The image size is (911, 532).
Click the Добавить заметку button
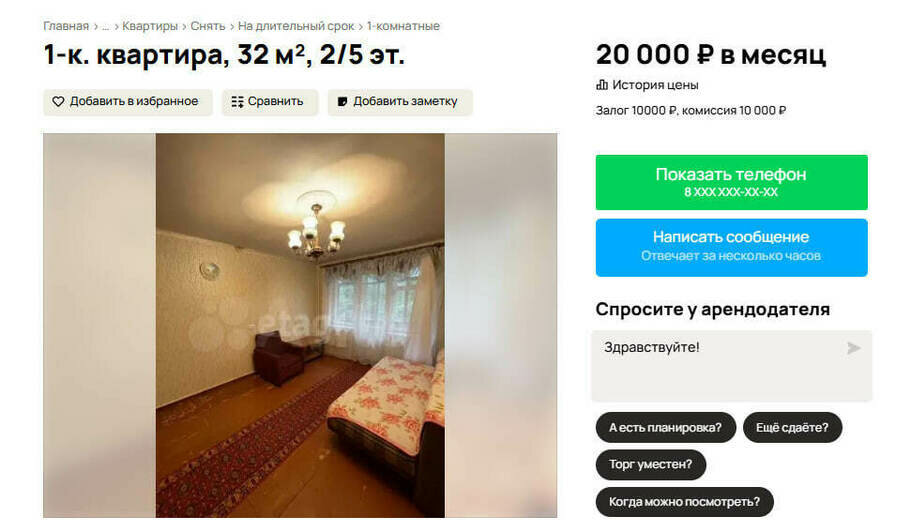[400, 102]
